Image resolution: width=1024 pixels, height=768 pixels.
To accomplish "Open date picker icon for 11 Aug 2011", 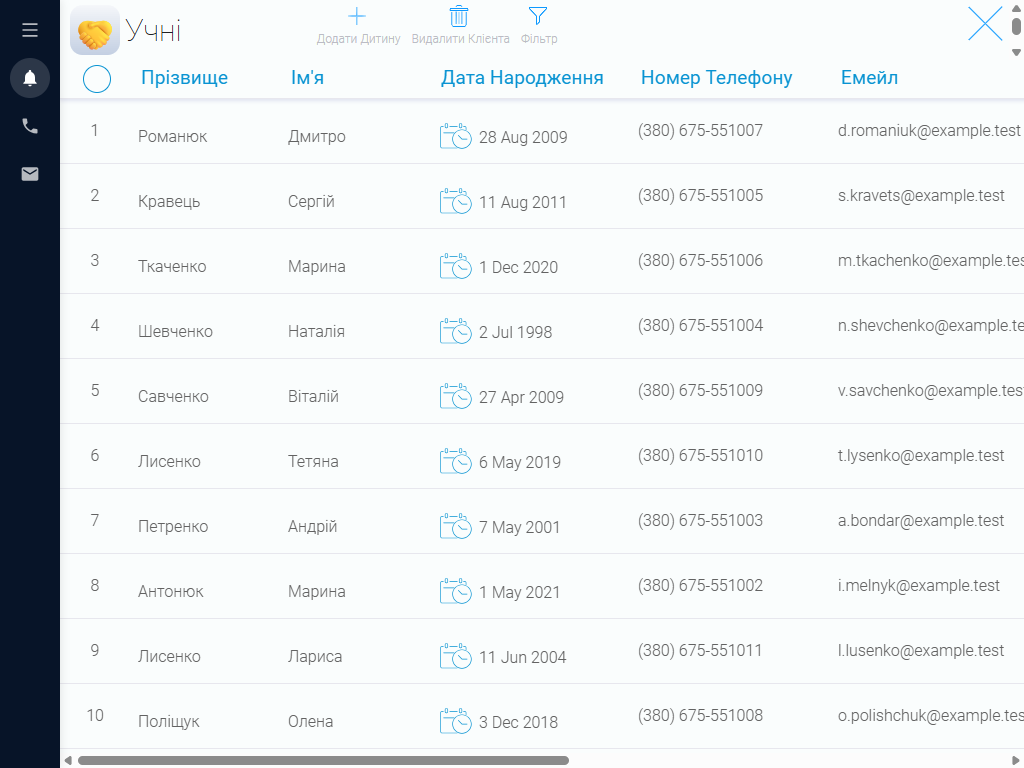I will (456, 201).
